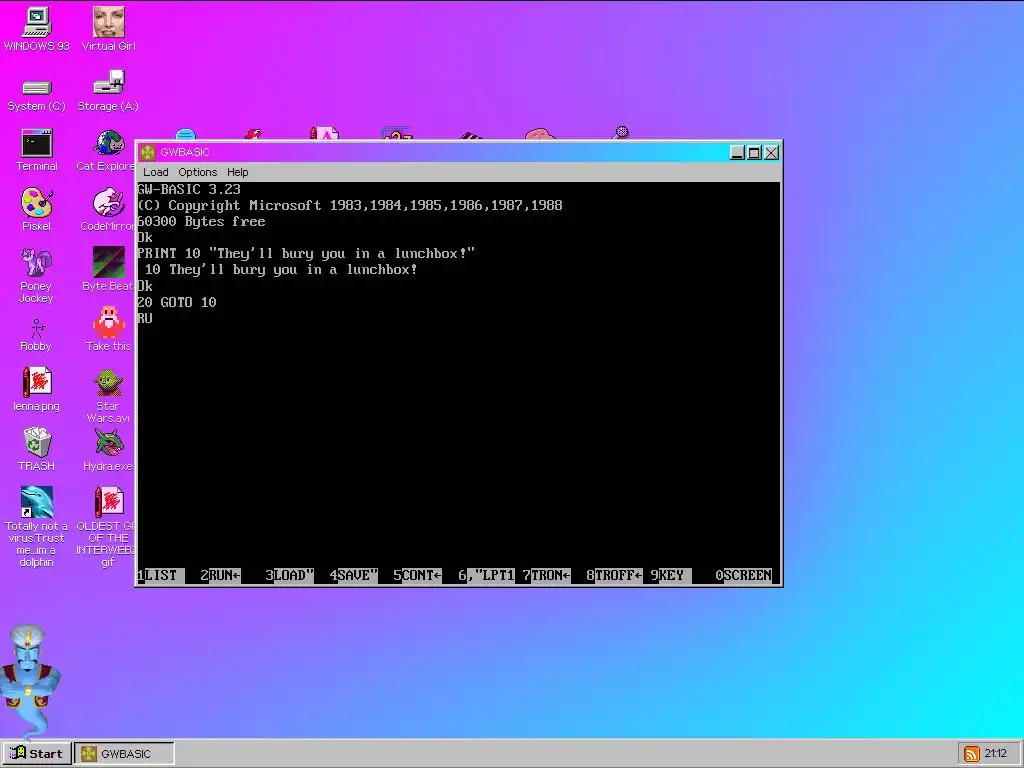The image size is (1024, 768).
Task: Open the WINDOWS 93 desktop icon
Action: 37,29
